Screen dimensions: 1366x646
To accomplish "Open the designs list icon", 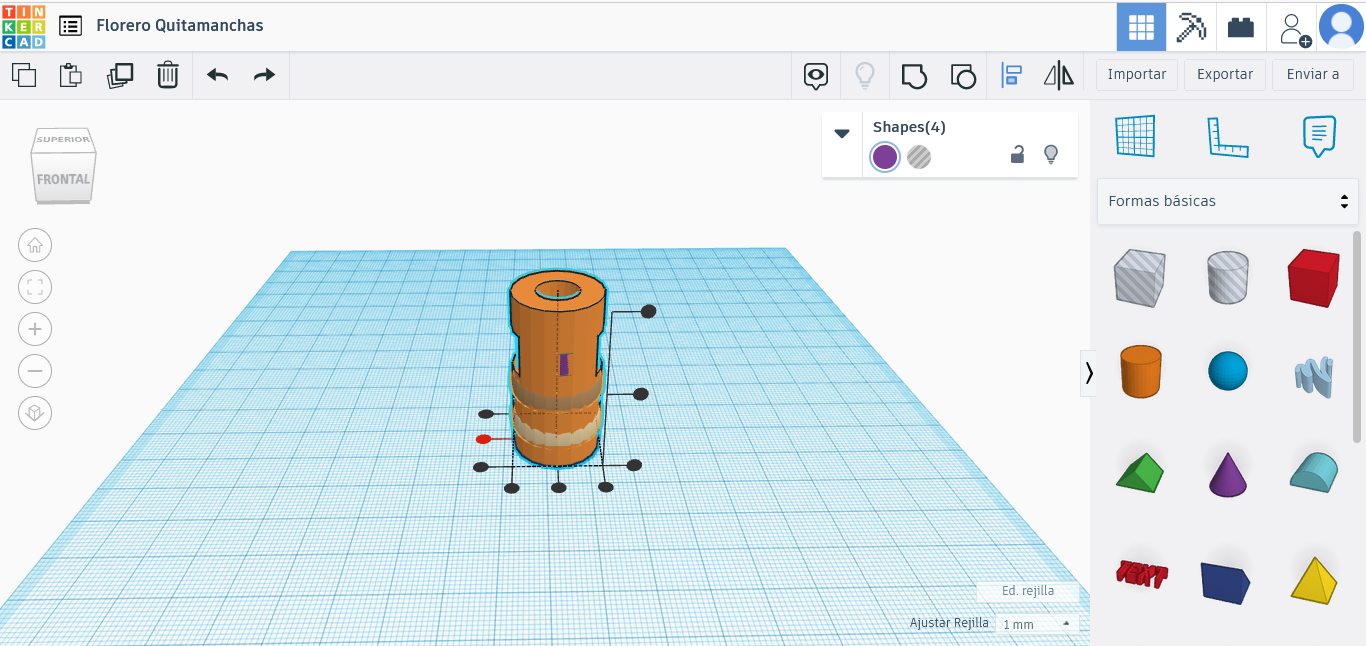I will tap(70, 26).
